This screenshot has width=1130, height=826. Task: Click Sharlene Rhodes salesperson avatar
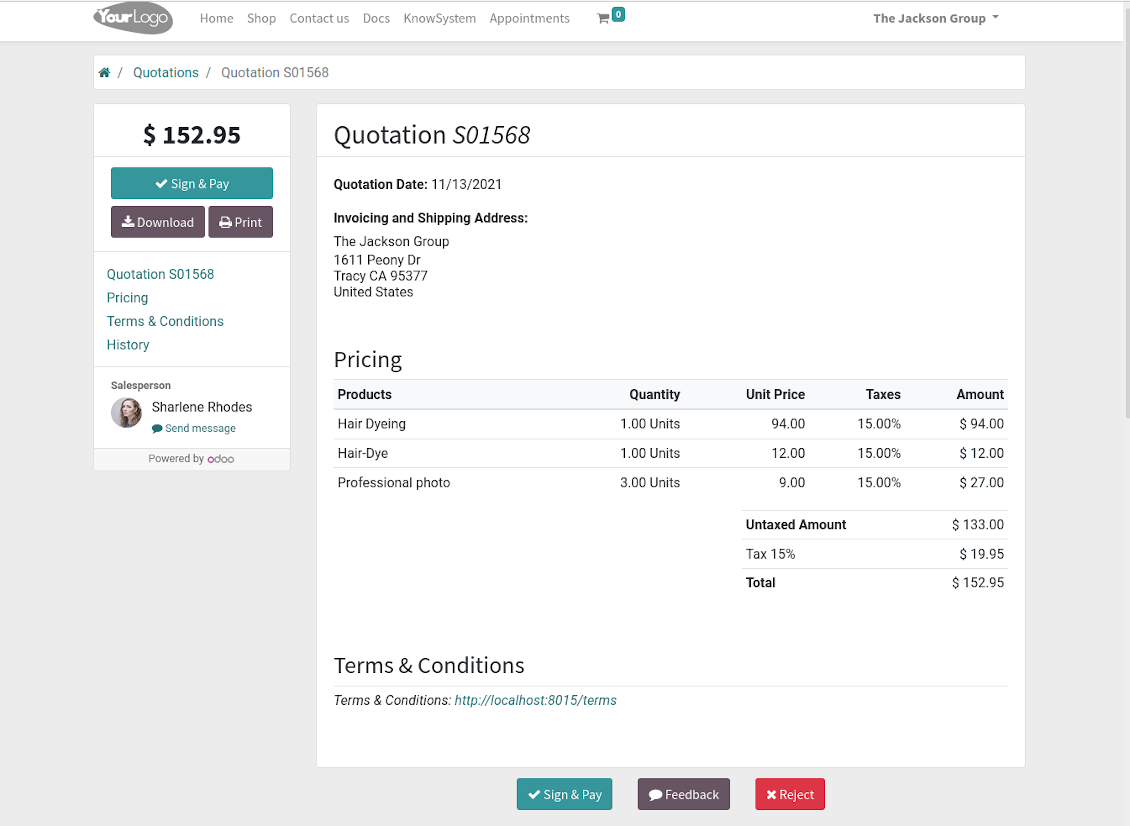coord(126,413)
